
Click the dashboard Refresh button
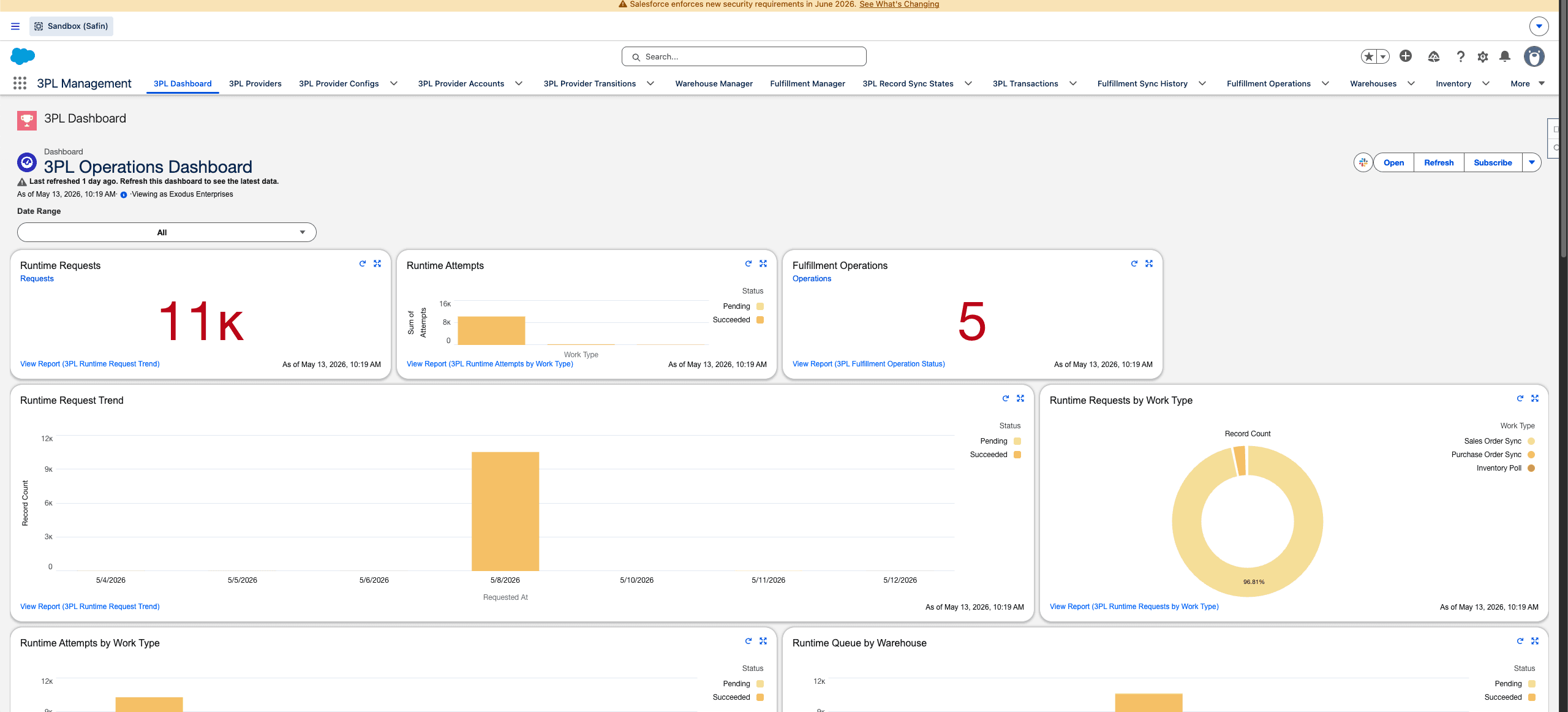click(1439, 162)
